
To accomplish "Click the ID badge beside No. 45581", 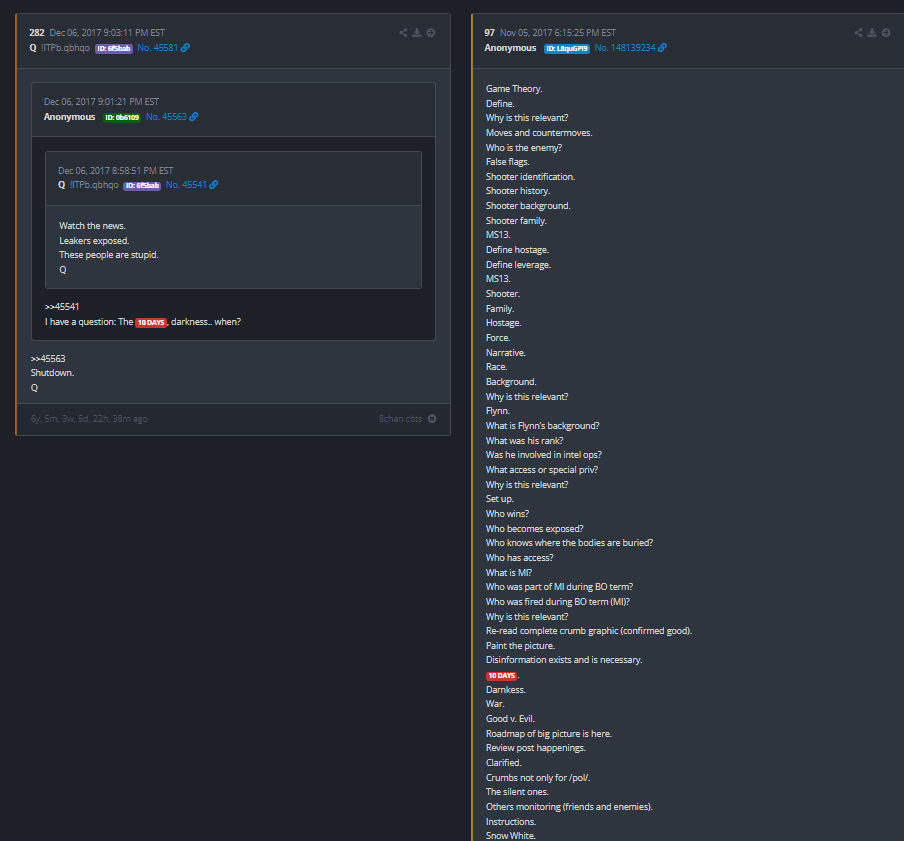I will pyautogui.click(x=114, y=48).
